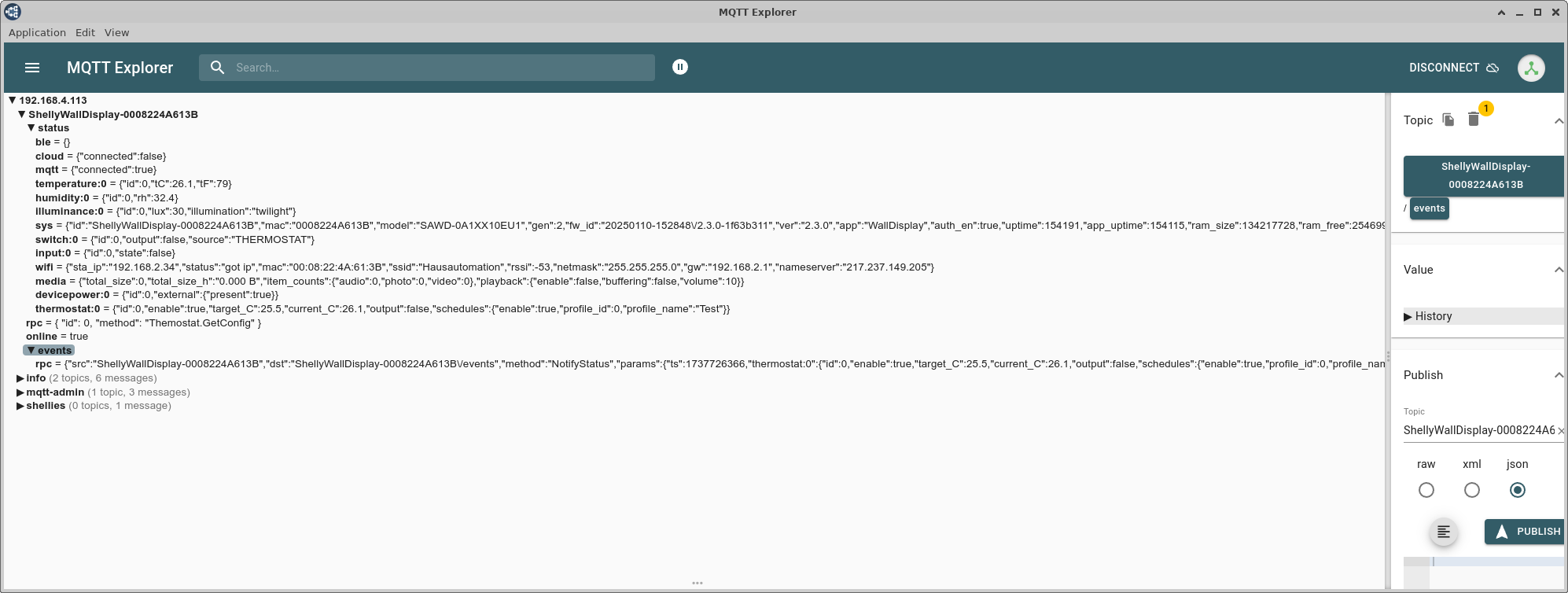This screenshot has height=593, width=1568.
Task: Delete retained topic with trash icon
Action: coord(1474,120)
